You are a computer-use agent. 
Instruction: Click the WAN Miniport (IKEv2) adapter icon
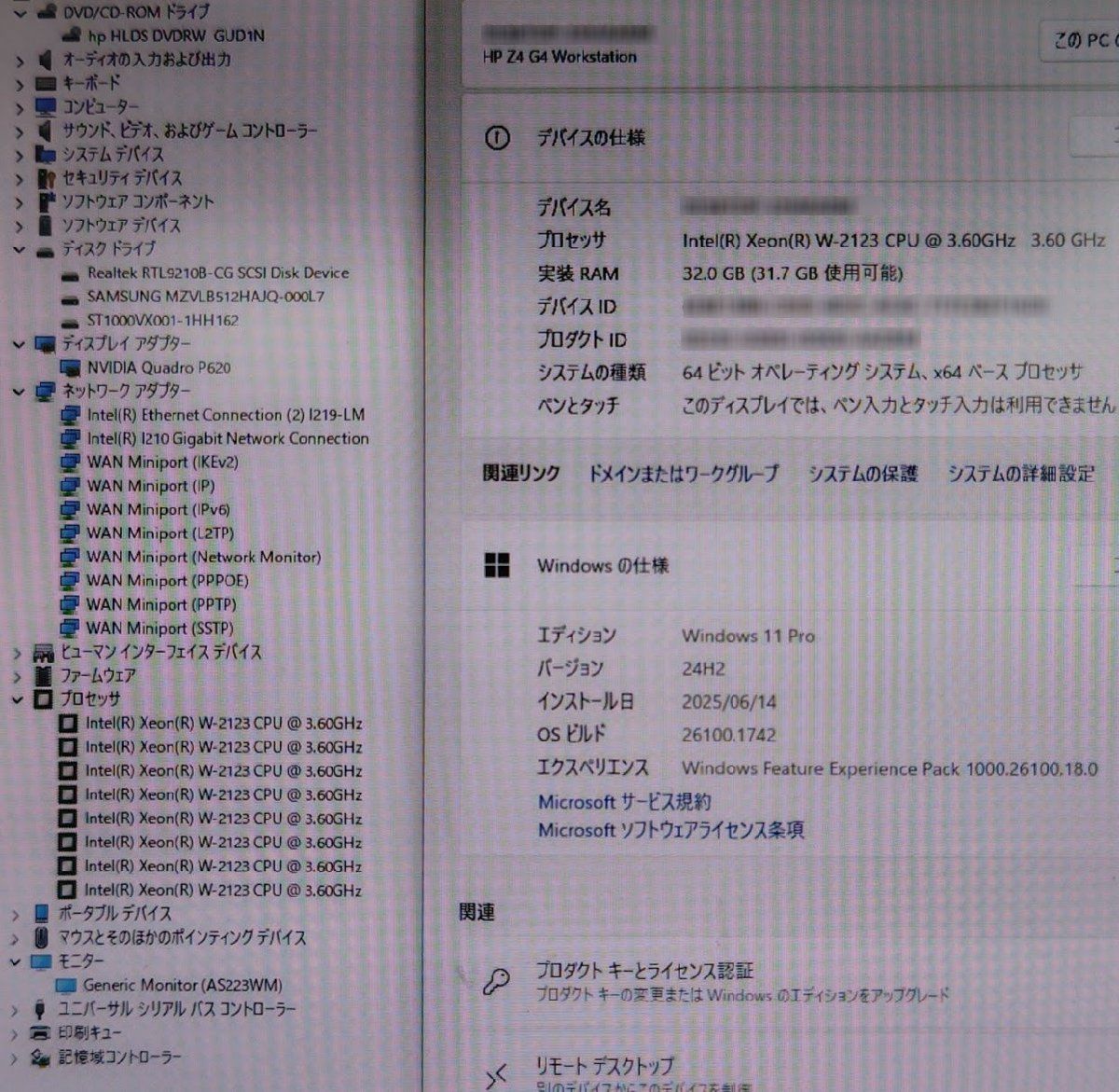69,462
